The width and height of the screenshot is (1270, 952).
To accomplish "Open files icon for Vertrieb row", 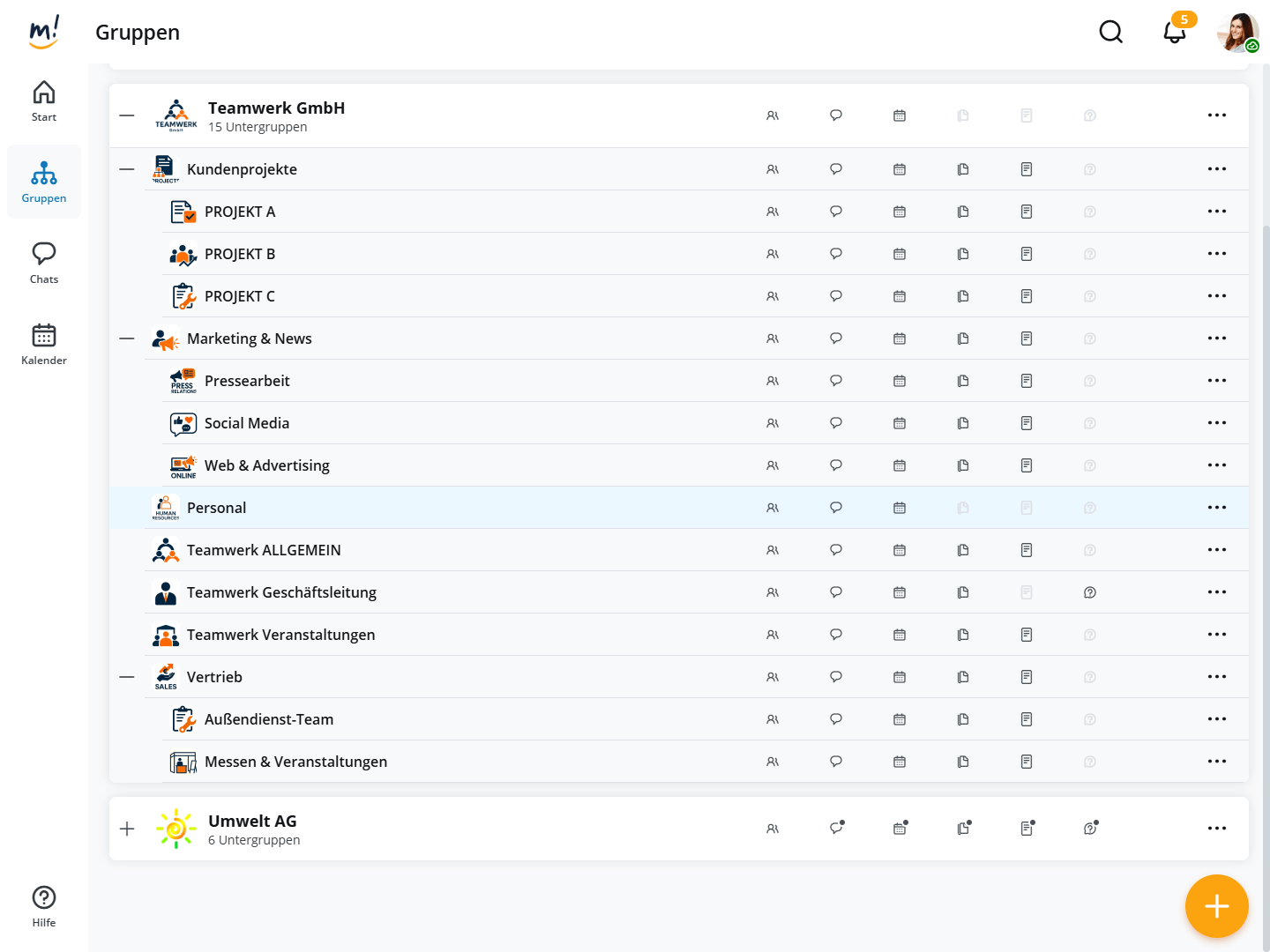I will pos(963,677).
